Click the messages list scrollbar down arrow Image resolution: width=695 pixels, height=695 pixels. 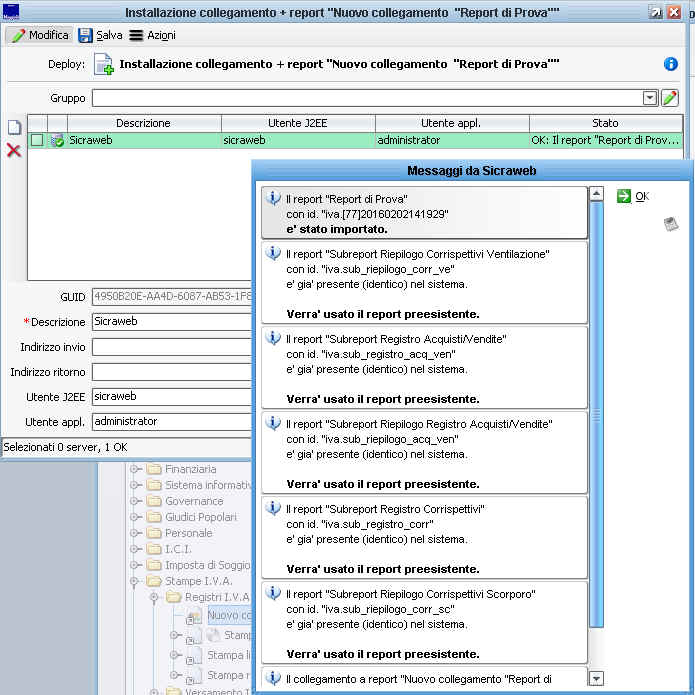coord(597,679)
